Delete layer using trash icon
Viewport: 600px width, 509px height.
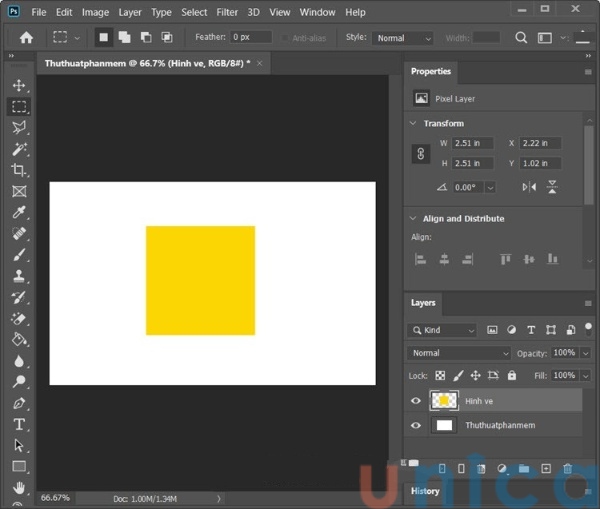pyautogui.click(x=567, y=468)
